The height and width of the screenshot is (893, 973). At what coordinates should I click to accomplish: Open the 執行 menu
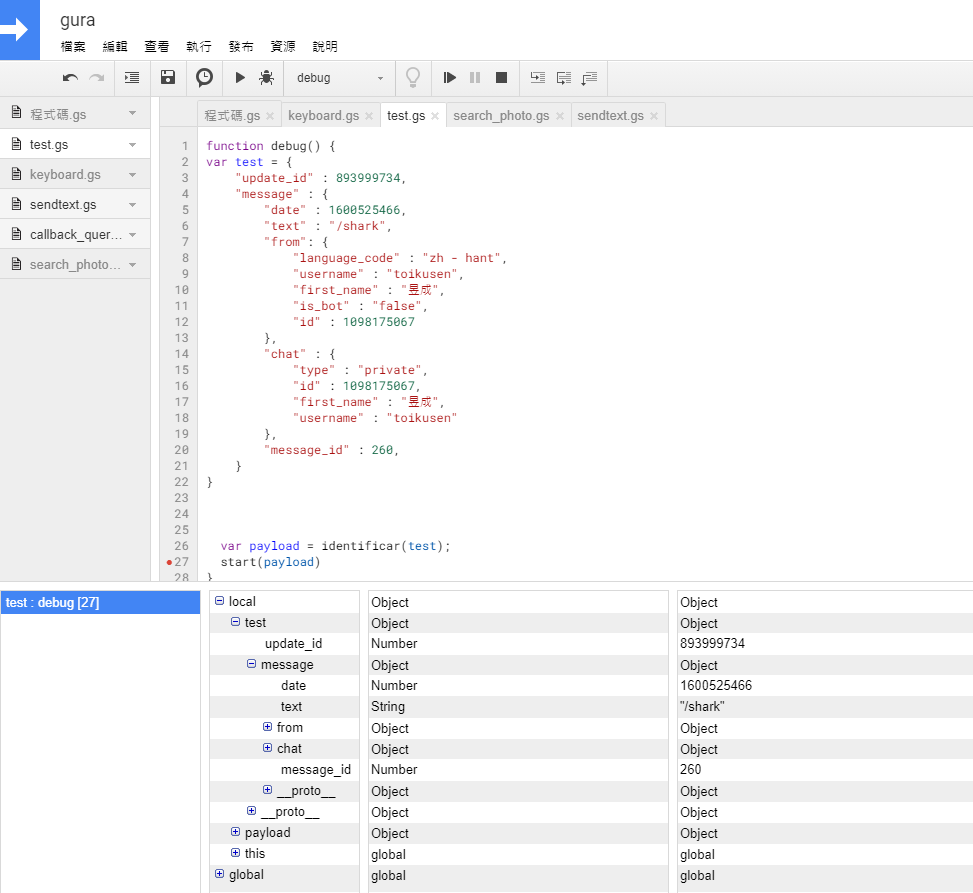click(198, 46)
